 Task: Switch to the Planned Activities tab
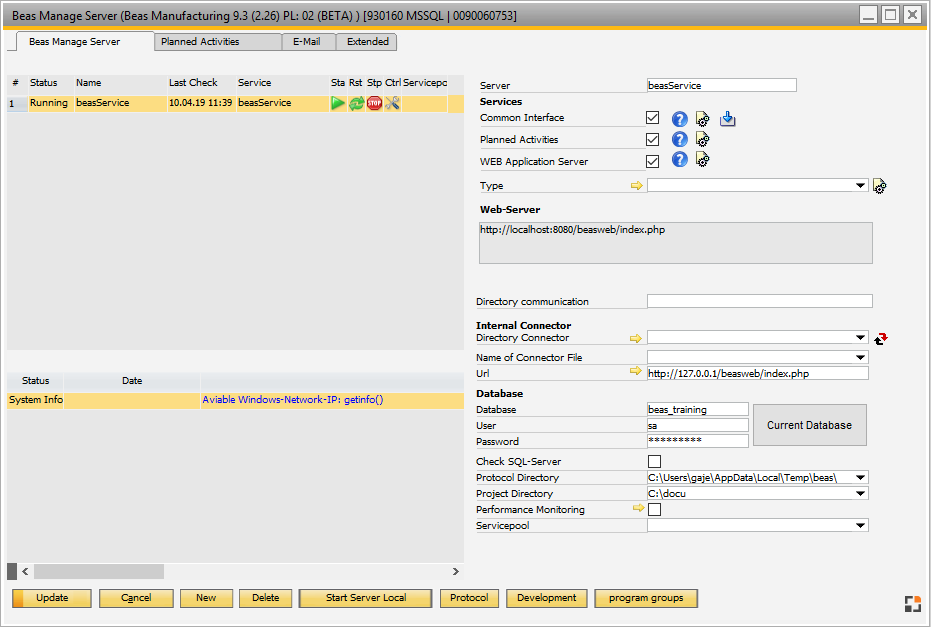point(217,42)
